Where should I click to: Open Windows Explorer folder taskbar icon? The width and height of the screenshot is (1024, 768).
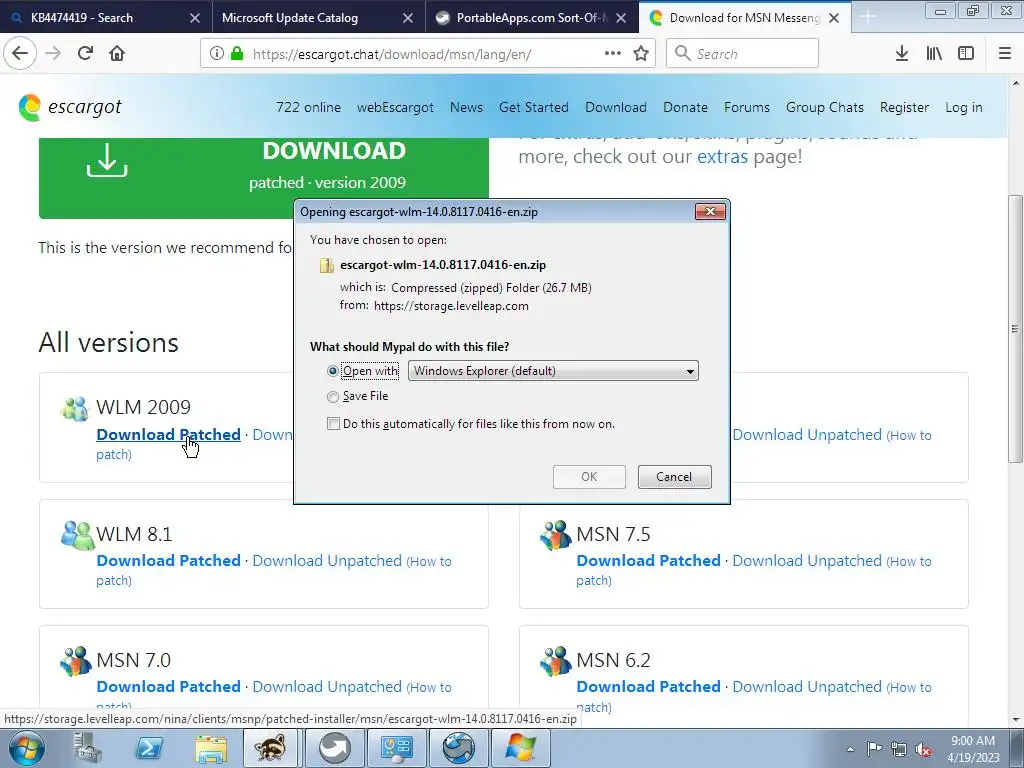tap(211, 748)
